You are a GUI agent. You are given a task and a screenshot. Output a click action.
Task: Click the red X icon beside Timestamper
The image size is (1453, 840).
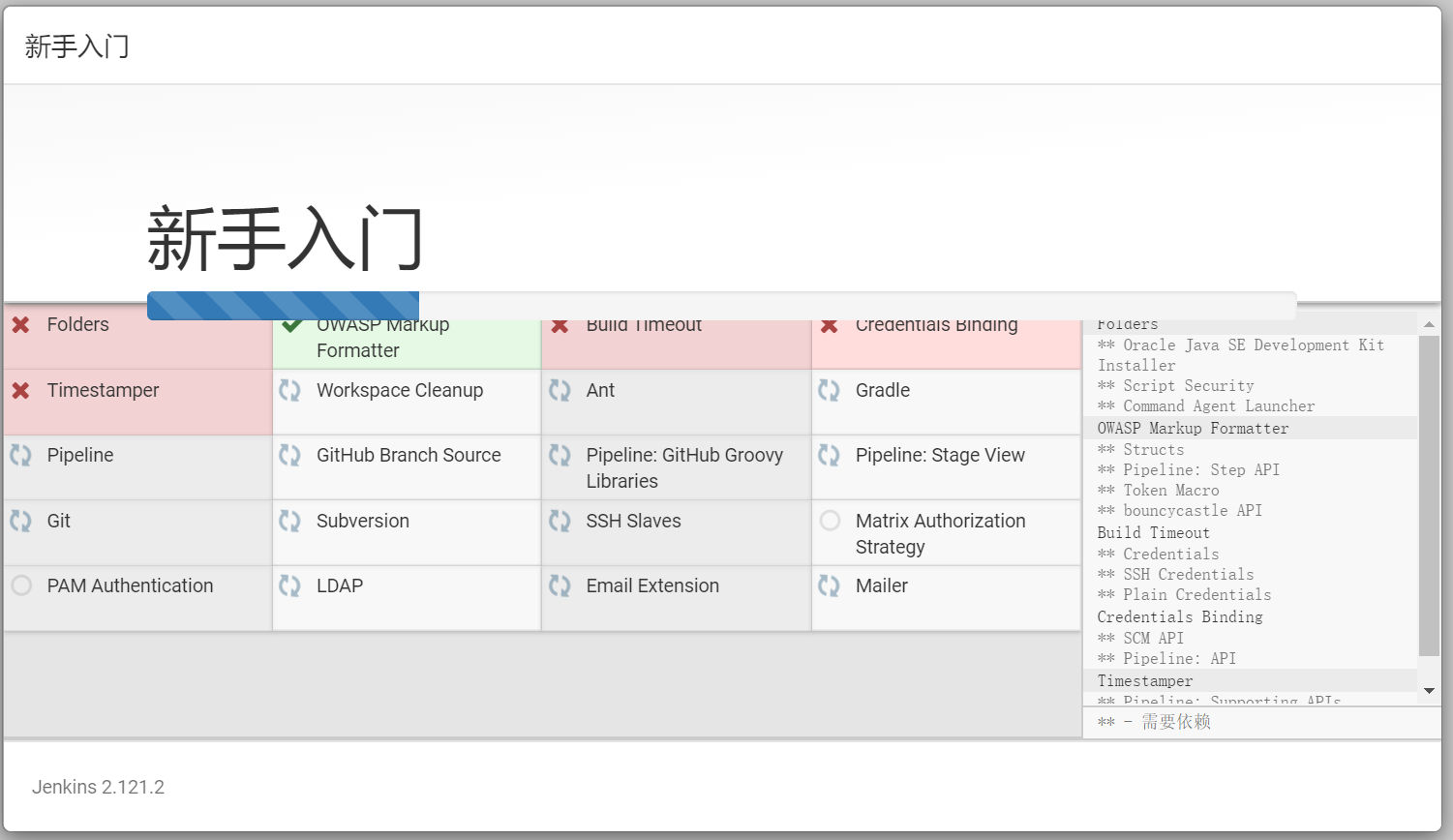[x=20, y=391]
